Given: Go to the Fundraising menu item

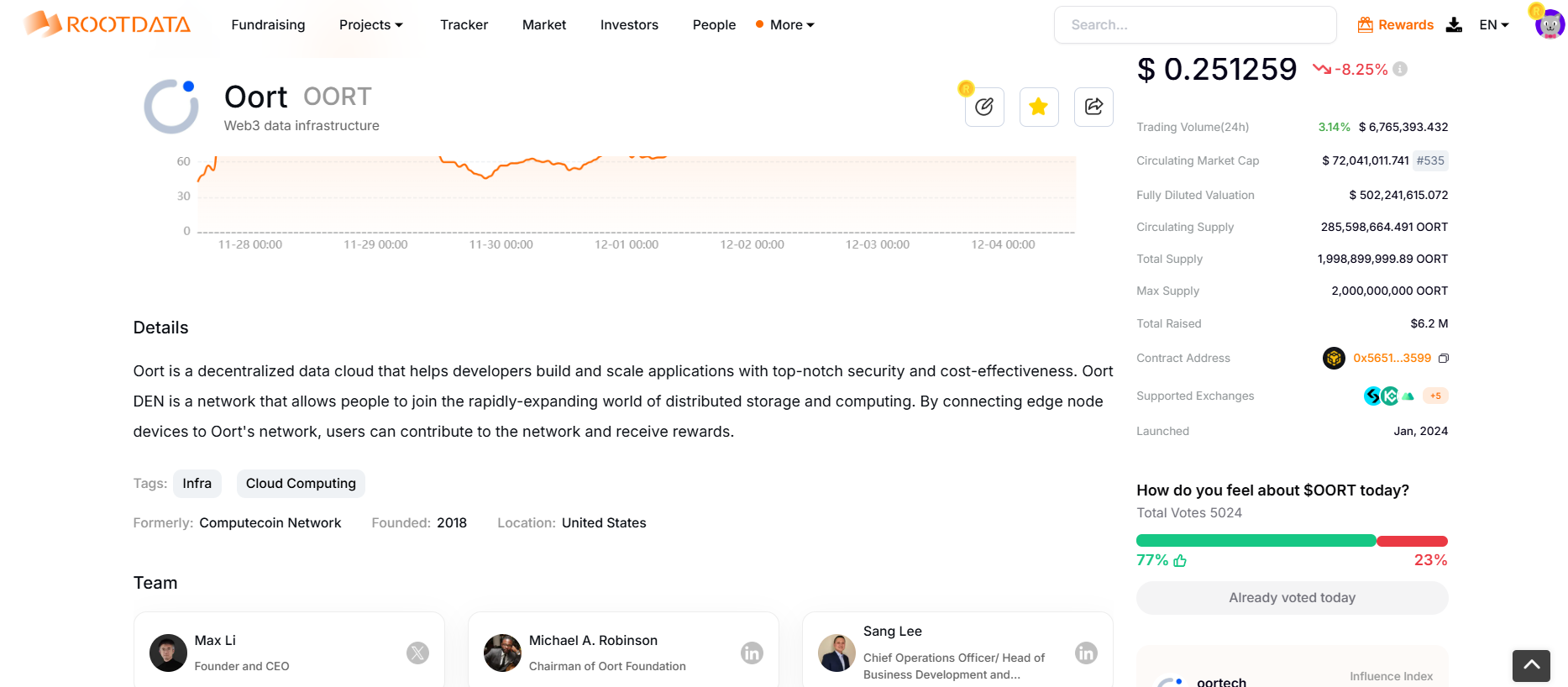Looking at the screenshot, I should 268,25.
